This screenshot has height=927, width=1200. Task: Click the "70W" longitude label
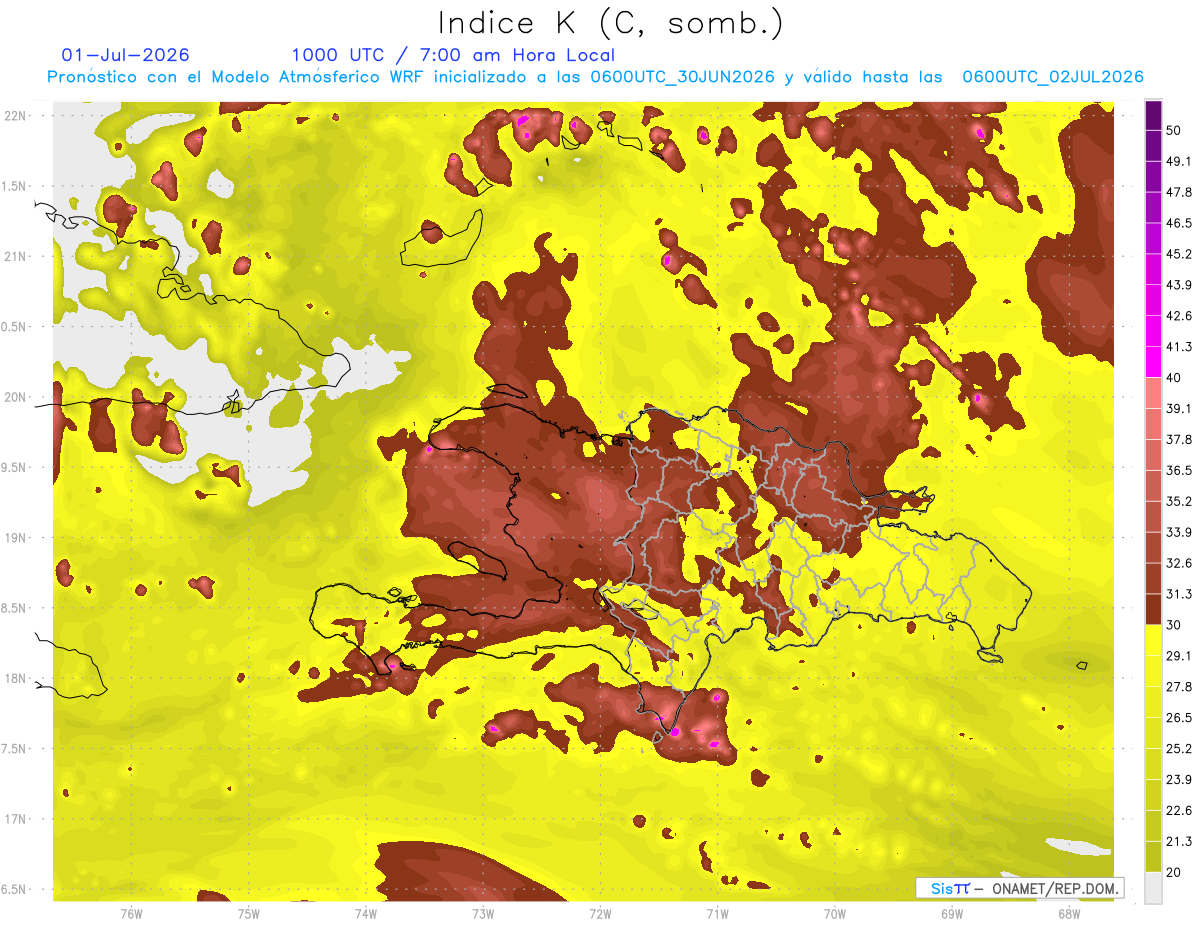click(x=835, y=914)
